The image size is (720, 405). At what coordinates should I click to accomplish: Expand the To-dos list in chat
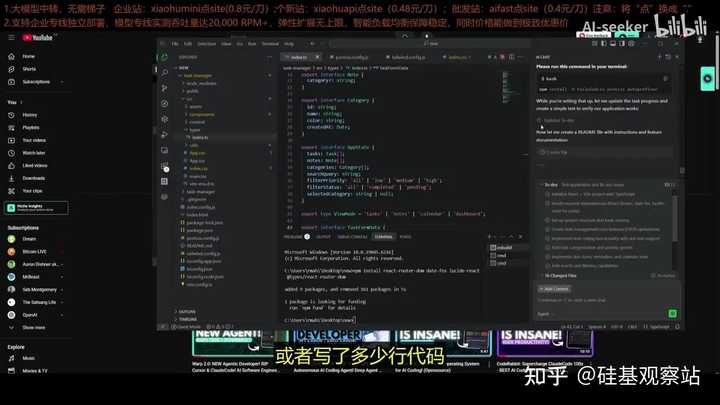(551, 185)
